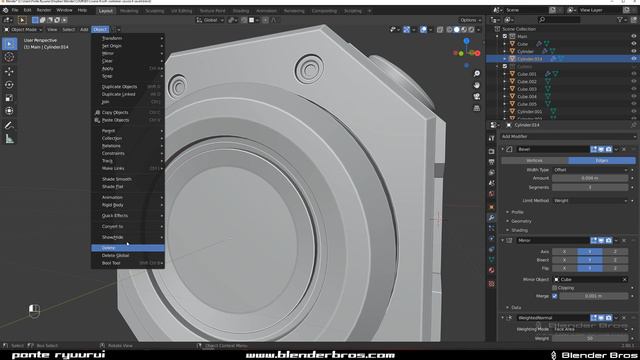The height and width of the screenshot is (360, 640).
Task: Pick the Annotate pencil tool
Action: (9, 125)
